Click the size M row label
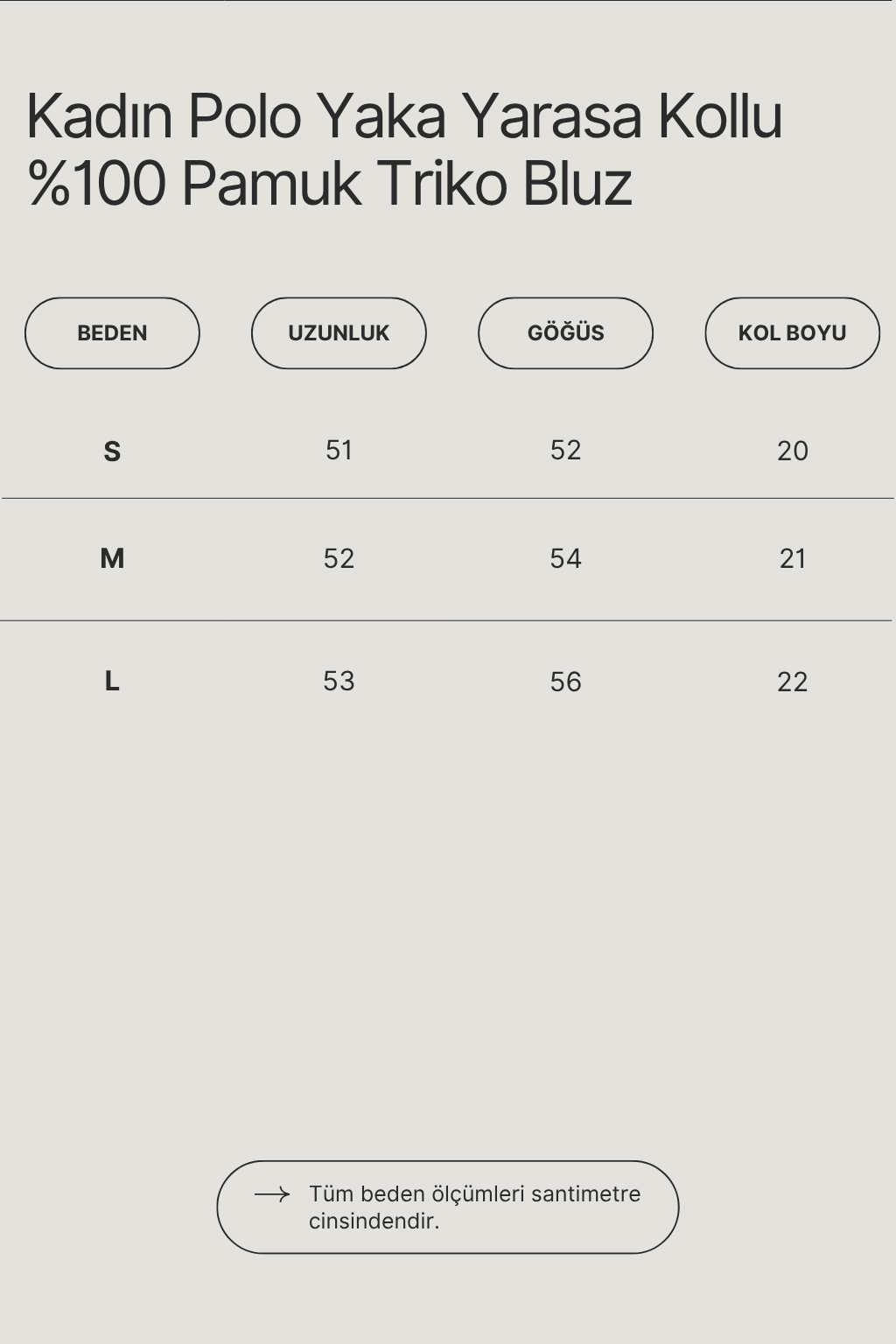Screen dimensions: 896x1344 112,558
